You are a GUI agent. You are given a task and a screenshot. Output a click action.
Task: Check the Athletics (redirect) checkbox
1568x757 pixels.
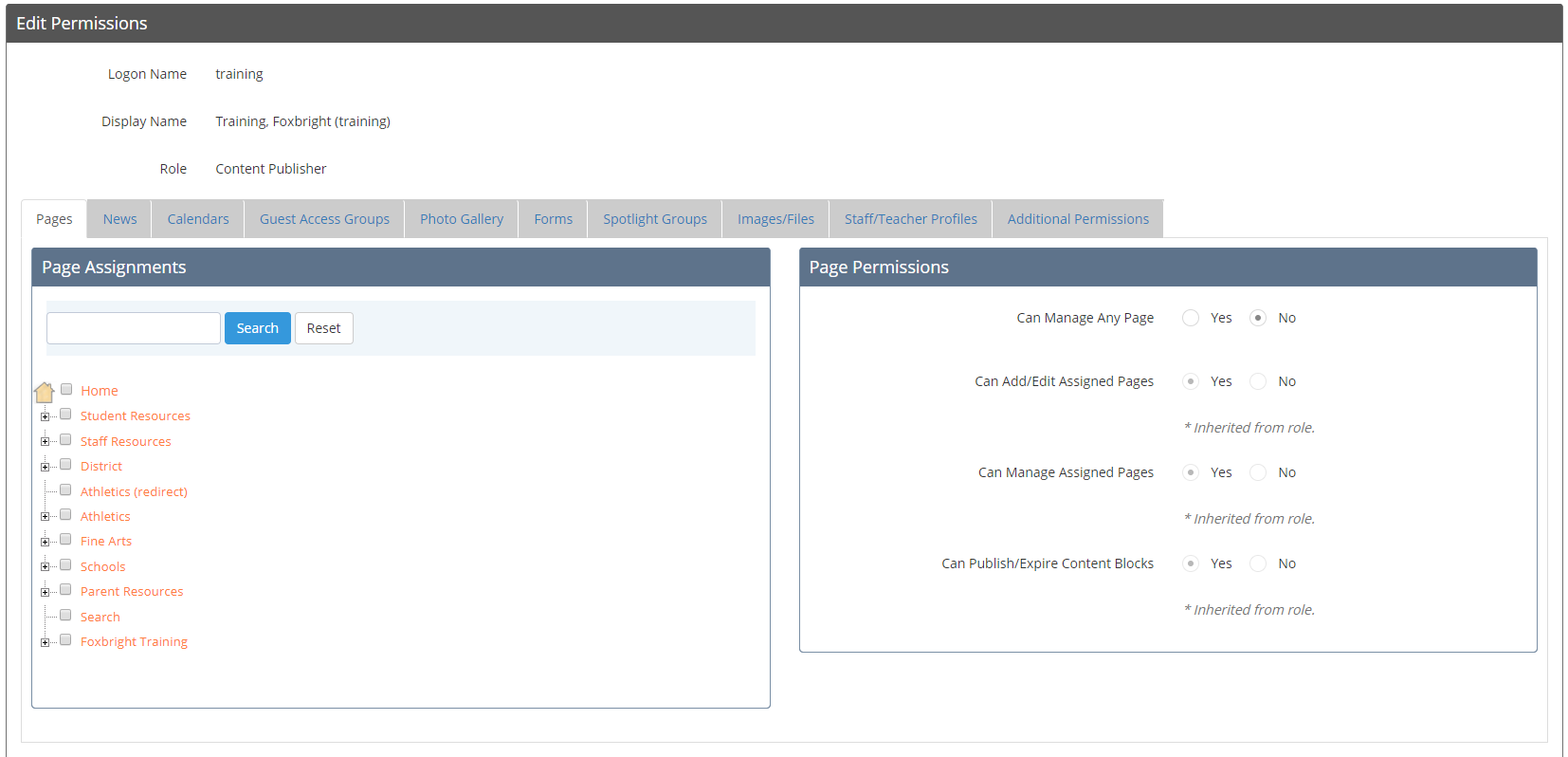point(65,489)
